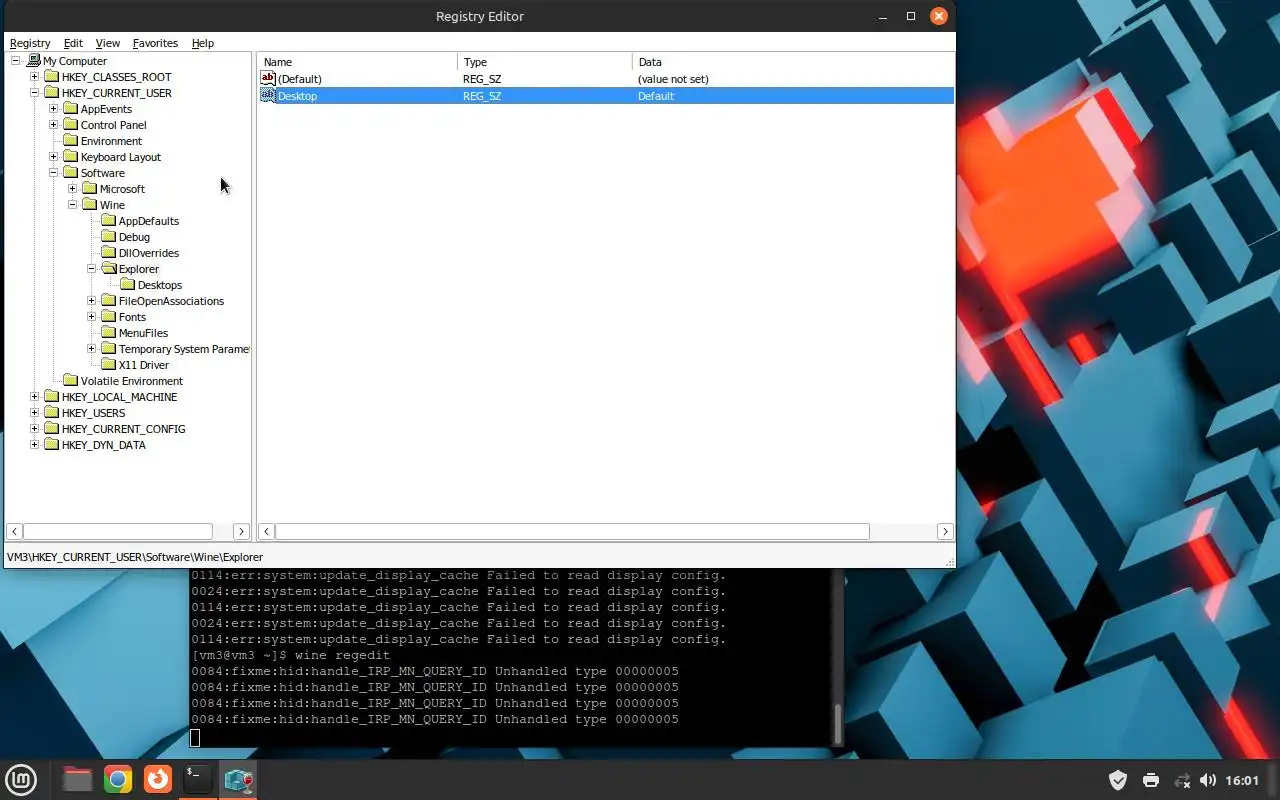Click the Registry Editor taskbar icon

(239, 779)
